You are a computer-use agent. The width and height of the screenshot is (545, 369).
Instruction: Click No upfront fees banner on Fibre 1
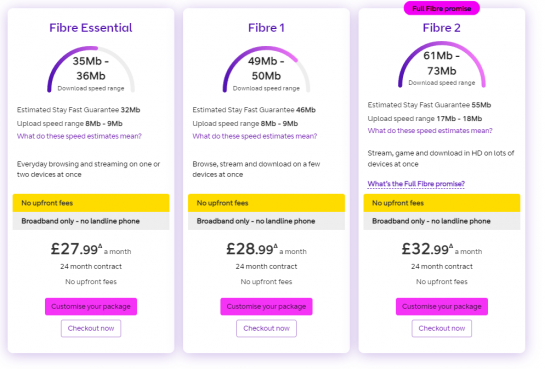point(266,203)
